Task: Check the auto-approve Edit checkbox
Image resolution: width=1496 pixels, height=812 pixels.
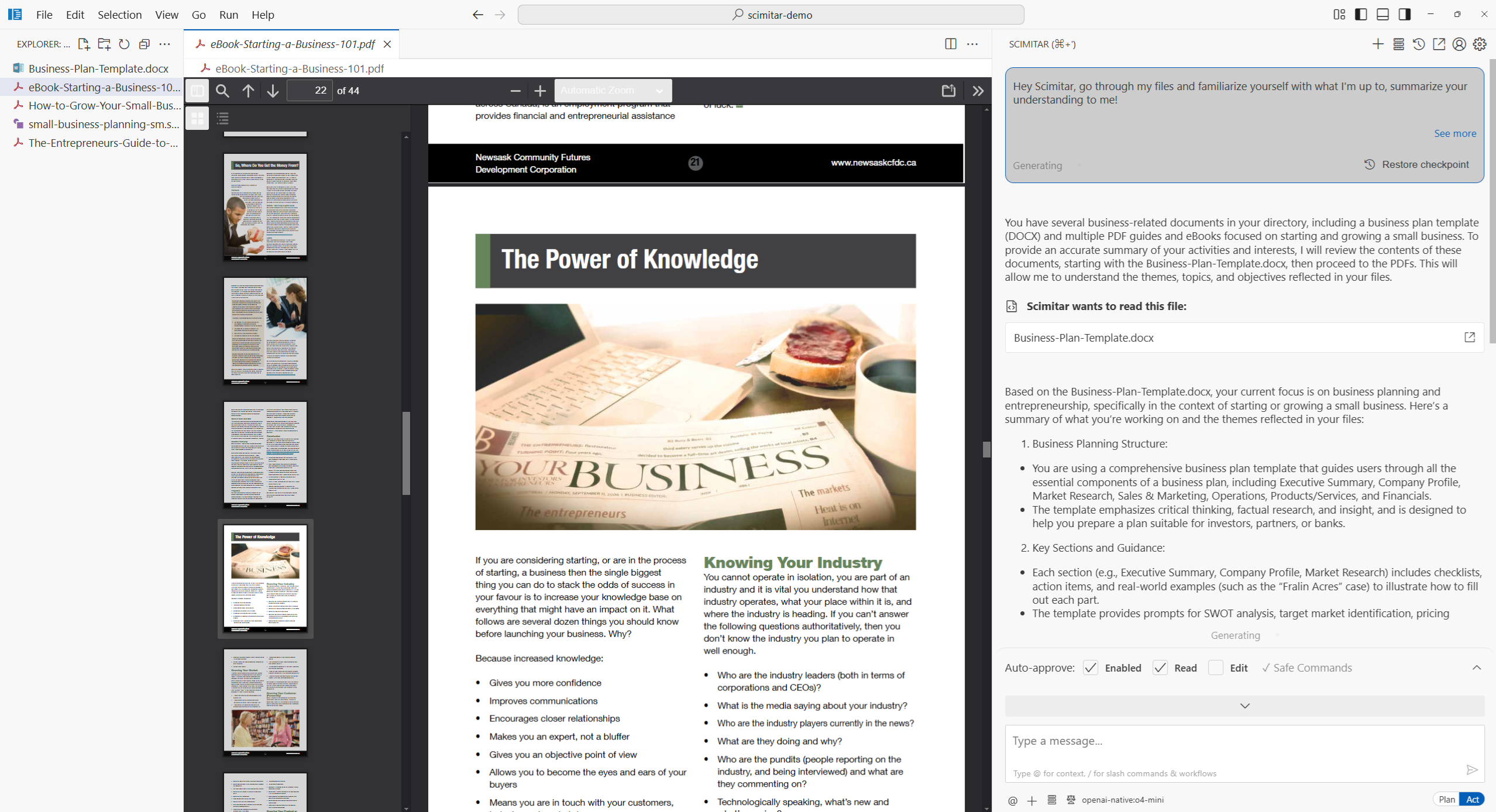Action: tap(1216, 668)
